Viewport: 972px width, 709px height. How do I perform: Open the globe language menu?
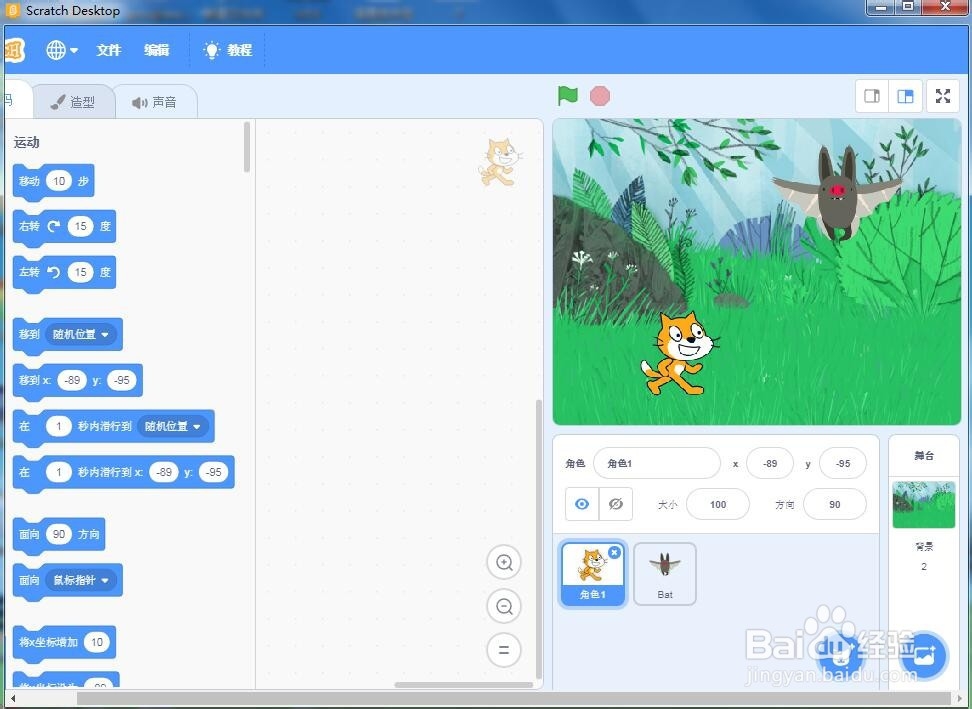pos(62,50)
